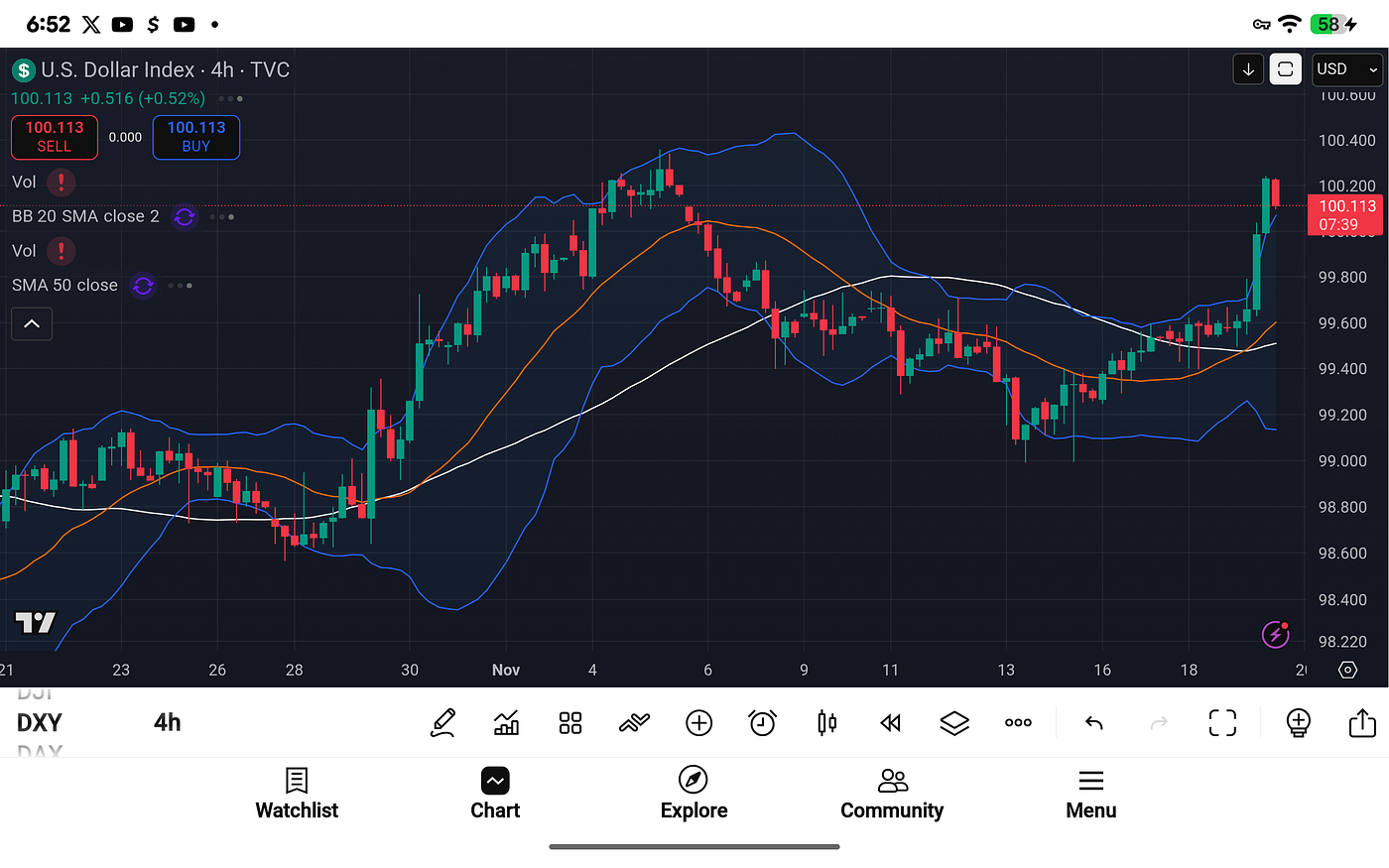Screen dimensions: 1389x868
Task: Tap the red SELL 100.113 button
Action: (55, 137)
